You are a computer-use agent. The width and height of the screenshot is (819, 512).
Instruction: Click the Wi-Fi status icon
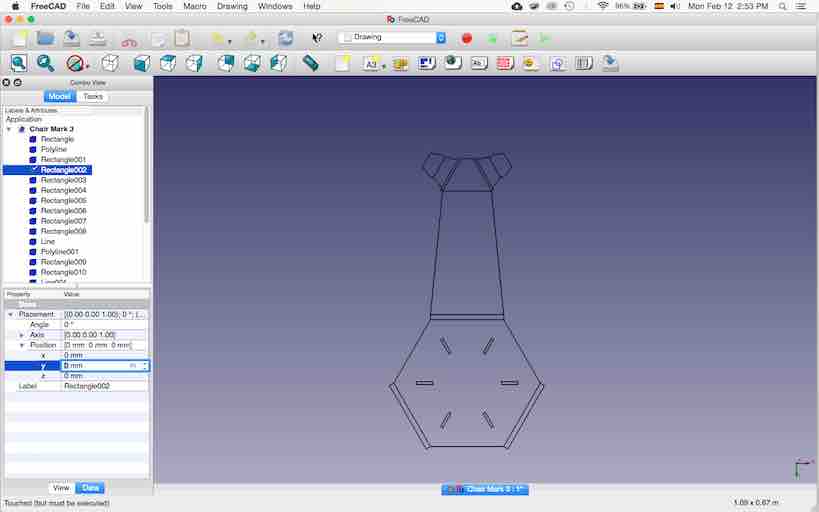[x=603, y=6]
